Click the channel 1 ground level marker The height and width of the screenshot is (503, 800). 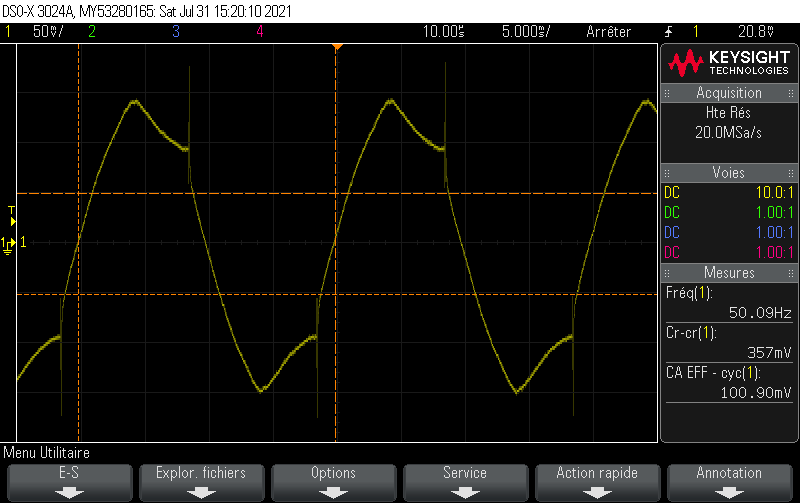10,243
